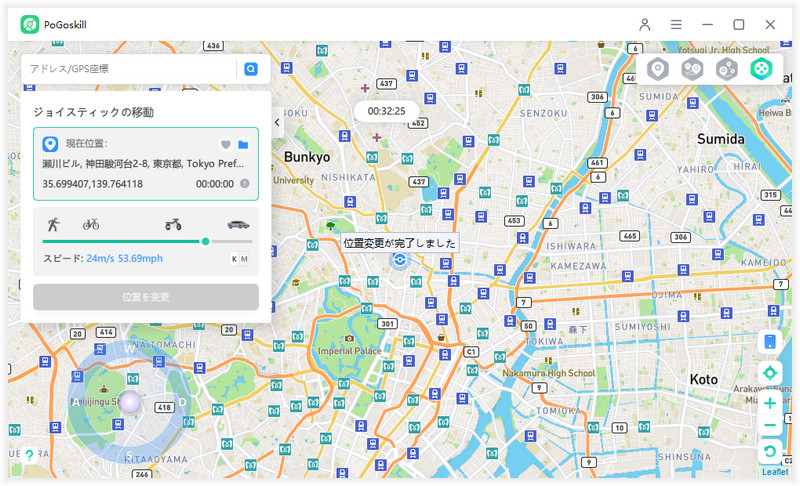The height and width of the screenshot is (486, 800).
Task: Open the hamburger menu in title bar
Action: pyautogui.click(x=676, y=24)
